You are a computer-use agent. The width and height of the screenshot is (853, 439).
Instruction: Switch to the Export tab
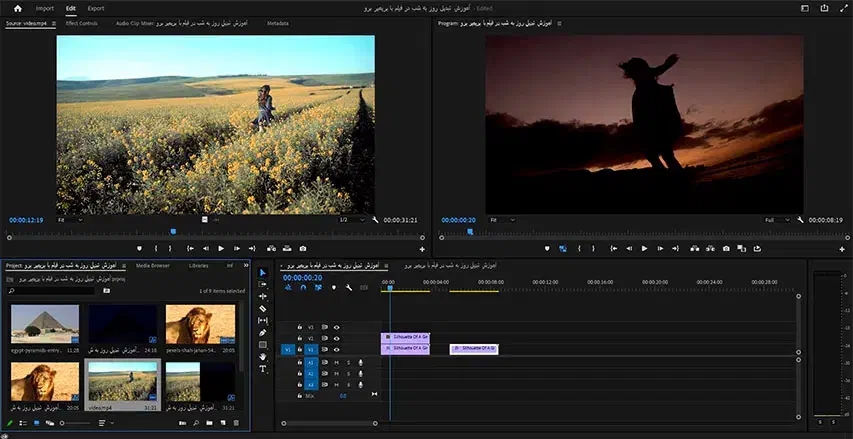coord(96,8)
